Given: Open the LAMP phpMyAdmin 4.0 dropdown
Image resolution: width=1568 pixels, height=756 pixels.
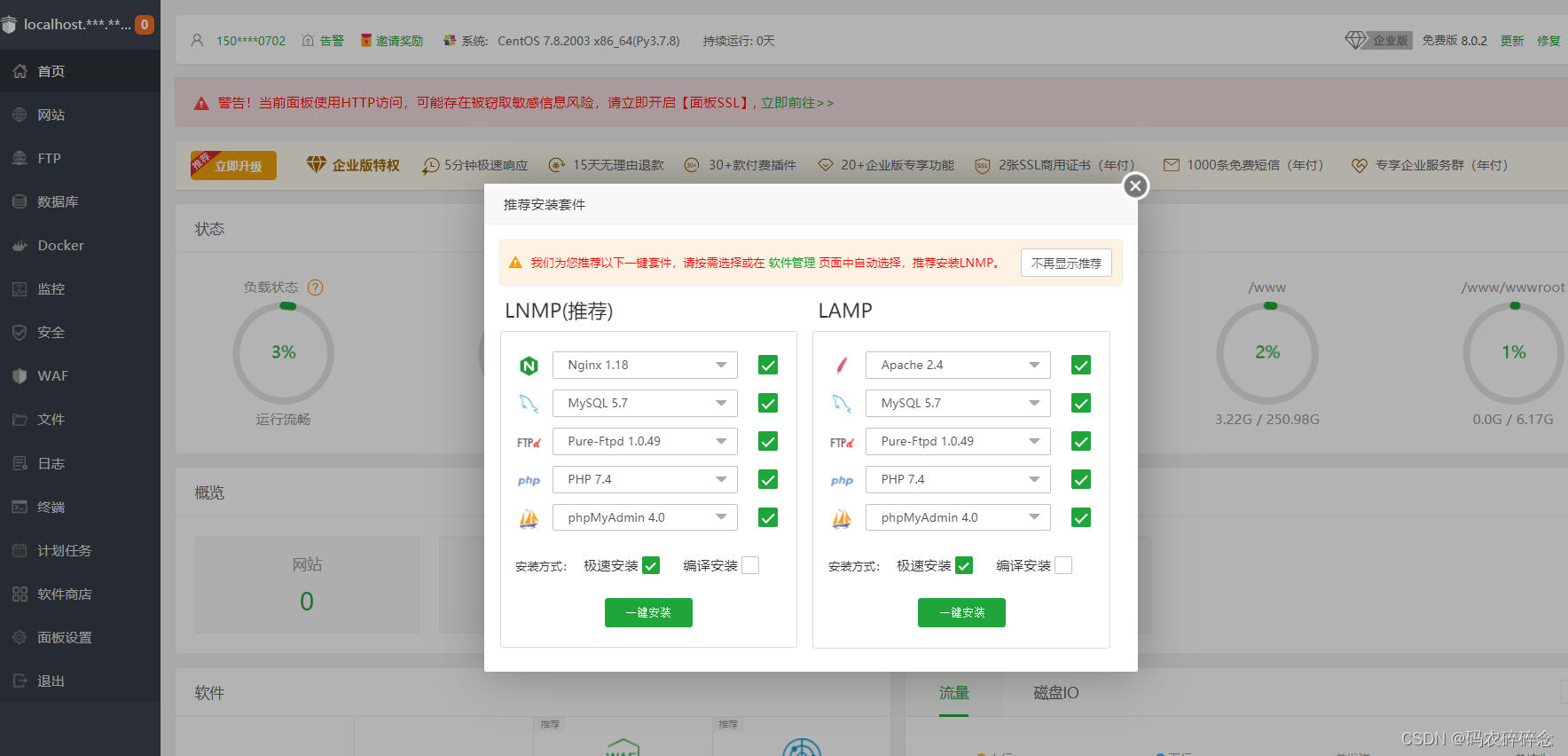Looking at the screenshot, I should coord(958,517).
